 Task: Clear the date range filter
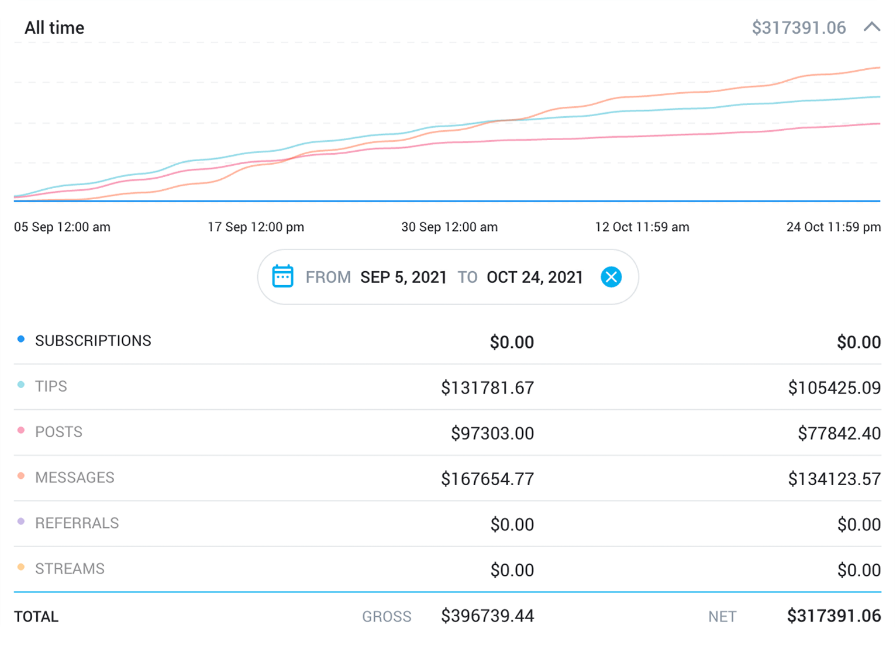611,277
